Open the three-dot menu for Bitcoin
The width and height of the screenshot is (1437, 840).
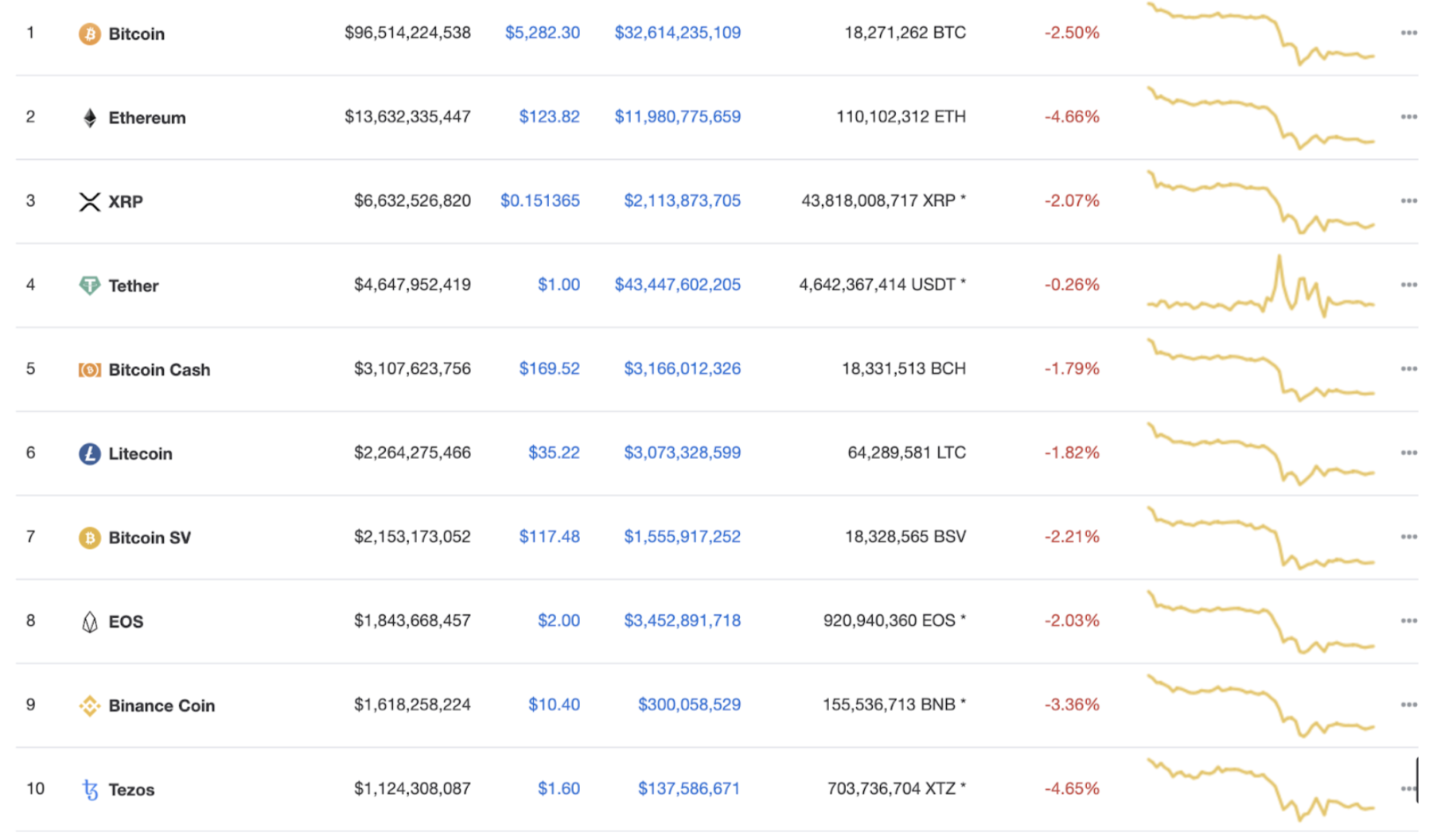tap(1409, 33)
